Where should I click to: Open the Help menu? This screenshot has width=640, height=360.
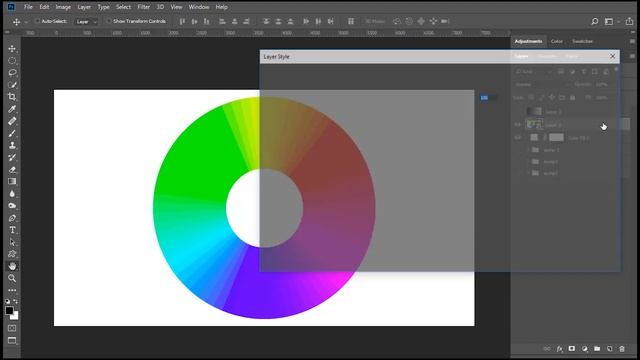tap(221, 7)
